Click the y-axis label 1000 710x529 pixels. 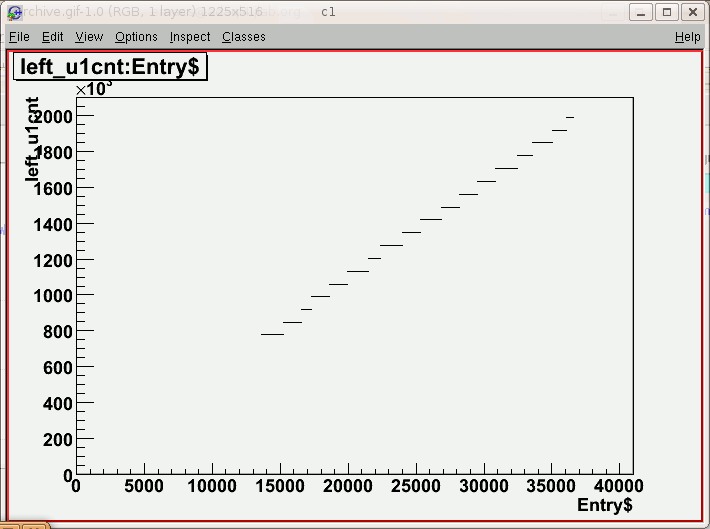(53, 296)
